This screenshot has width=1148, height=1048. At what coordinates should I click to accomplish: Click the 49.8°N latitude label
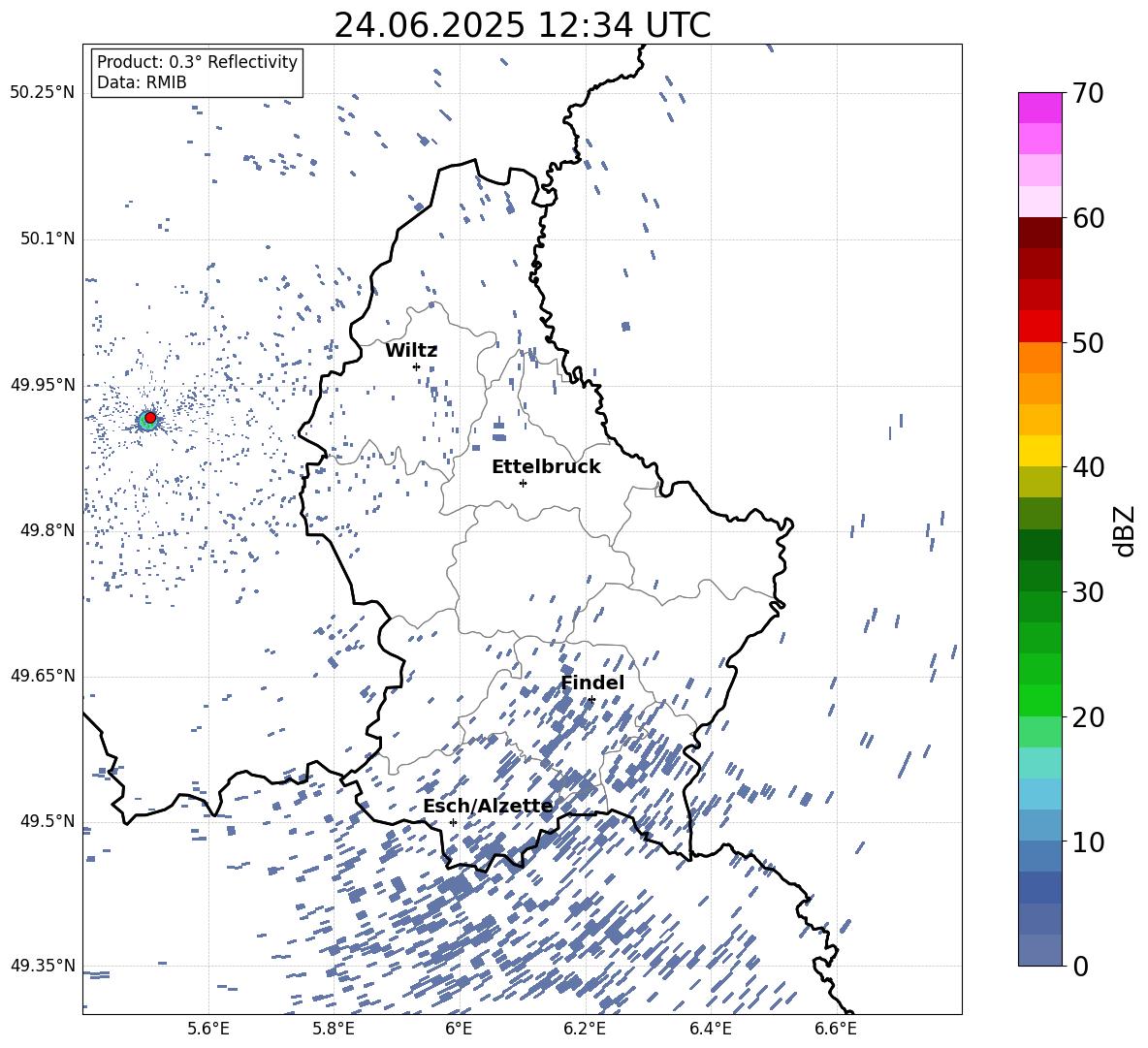(48, 530)
